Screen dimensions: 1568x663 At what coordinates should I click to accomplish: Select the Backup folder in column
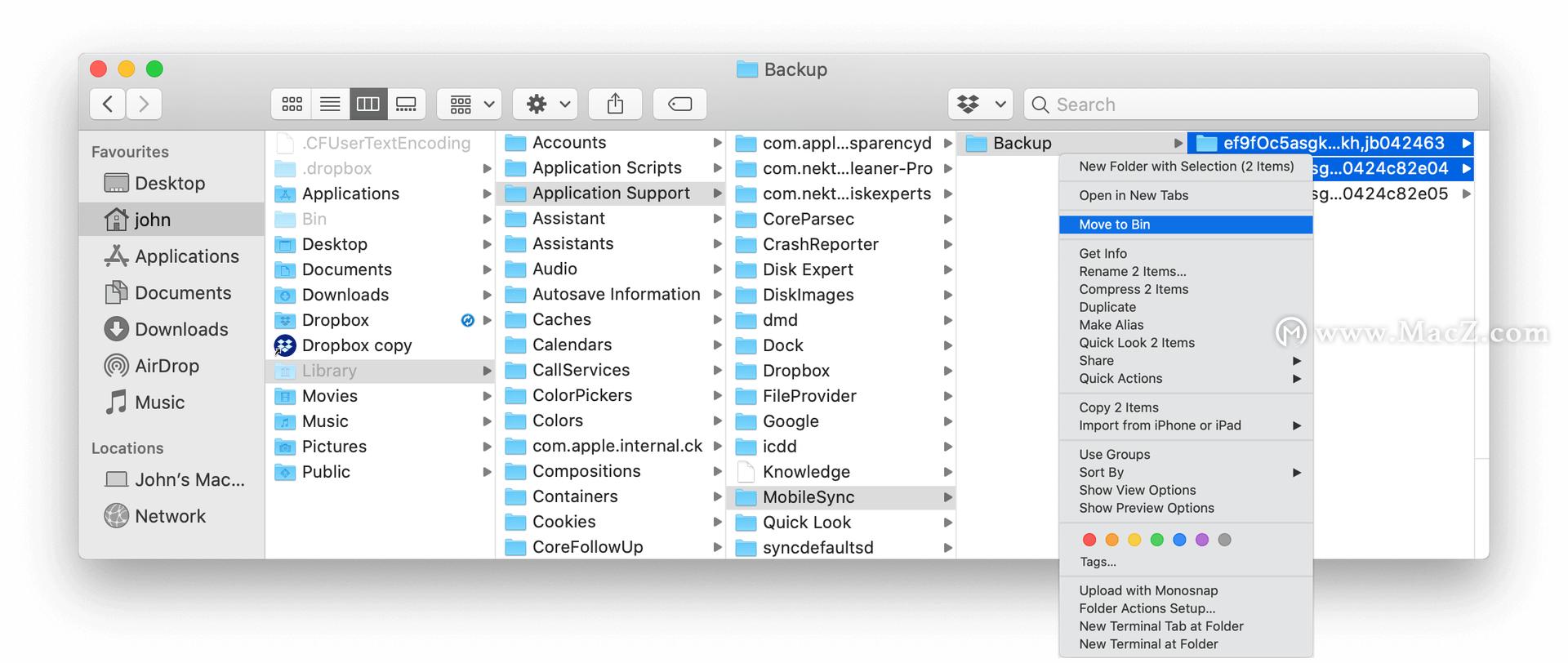(1071, 144)
